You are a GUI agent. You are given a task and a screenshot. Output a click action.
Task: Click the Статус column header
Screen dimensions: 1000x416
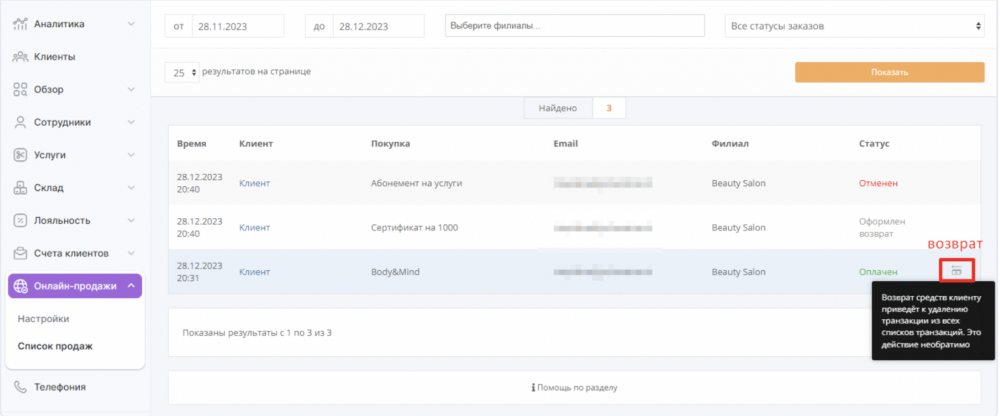point(874,144)
